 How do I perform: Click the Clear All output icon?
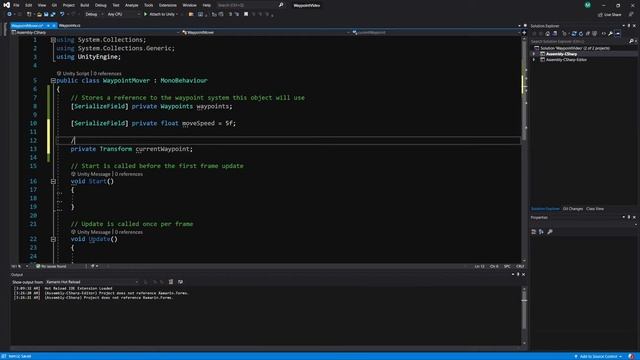point(171,282)
